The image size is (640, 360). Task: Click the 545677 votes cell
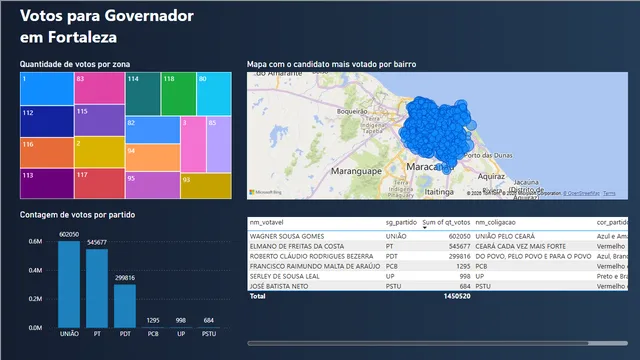click(460, 246)
